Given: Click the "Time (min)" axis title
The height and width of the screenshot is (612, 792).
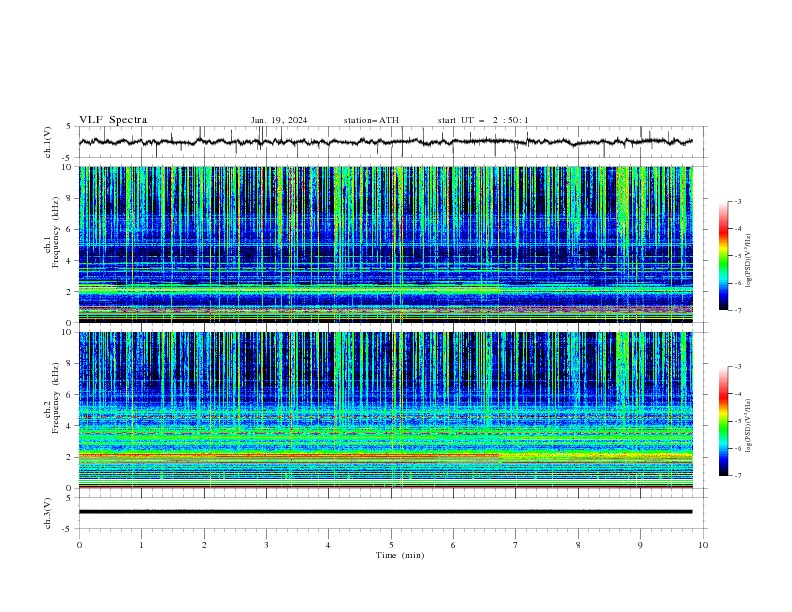Looking at the screenshot, I should (x=400, y=555).
